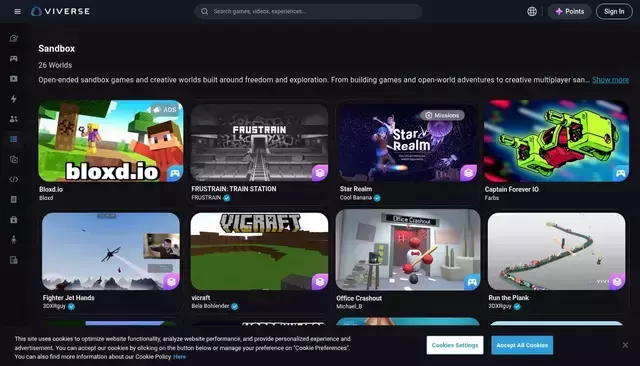Click the Missions tag on Star Realm
The width and height of the screenshot is (640, 366).
[x=442, y=115]
